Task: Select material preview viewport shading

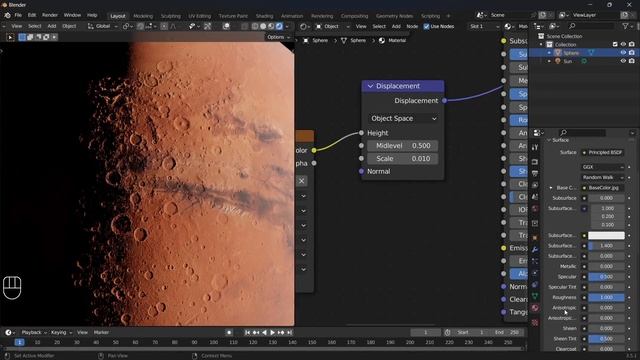Action: 271,26
